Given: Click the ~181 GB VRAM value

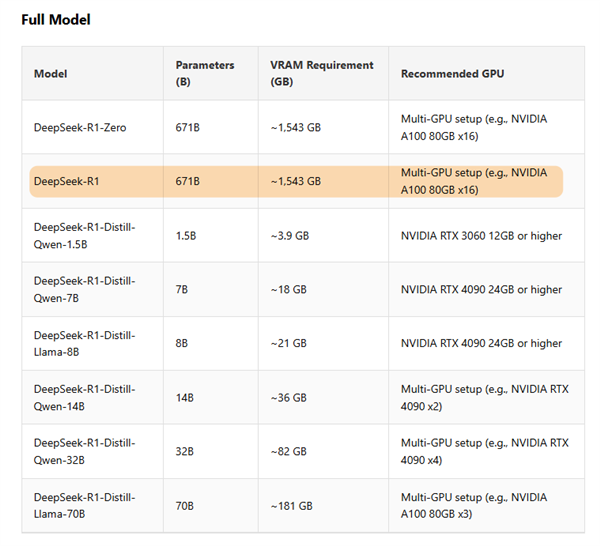Looking at the screenshot, I should pos(291,506).
